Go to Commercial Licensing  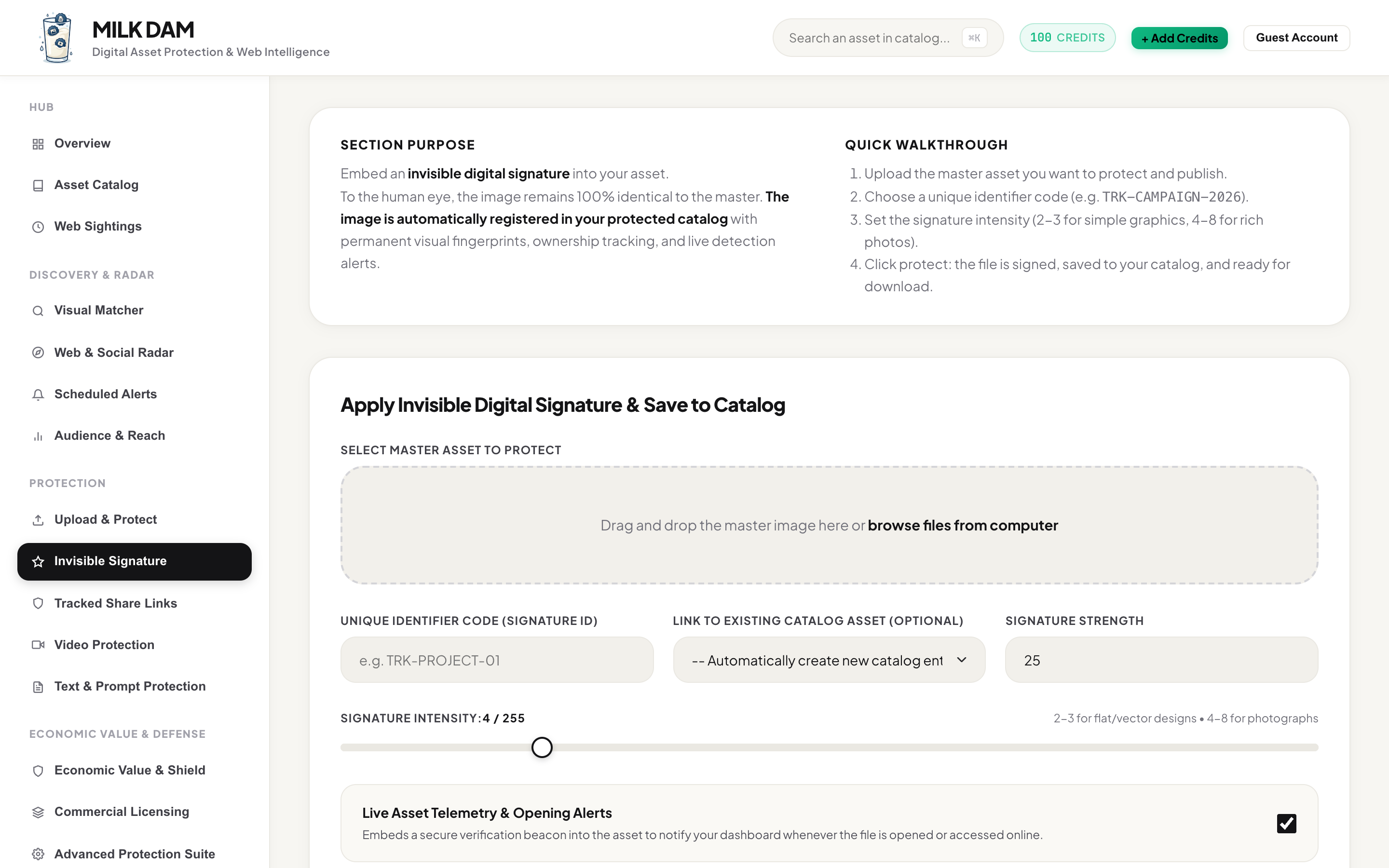[134, 812]
